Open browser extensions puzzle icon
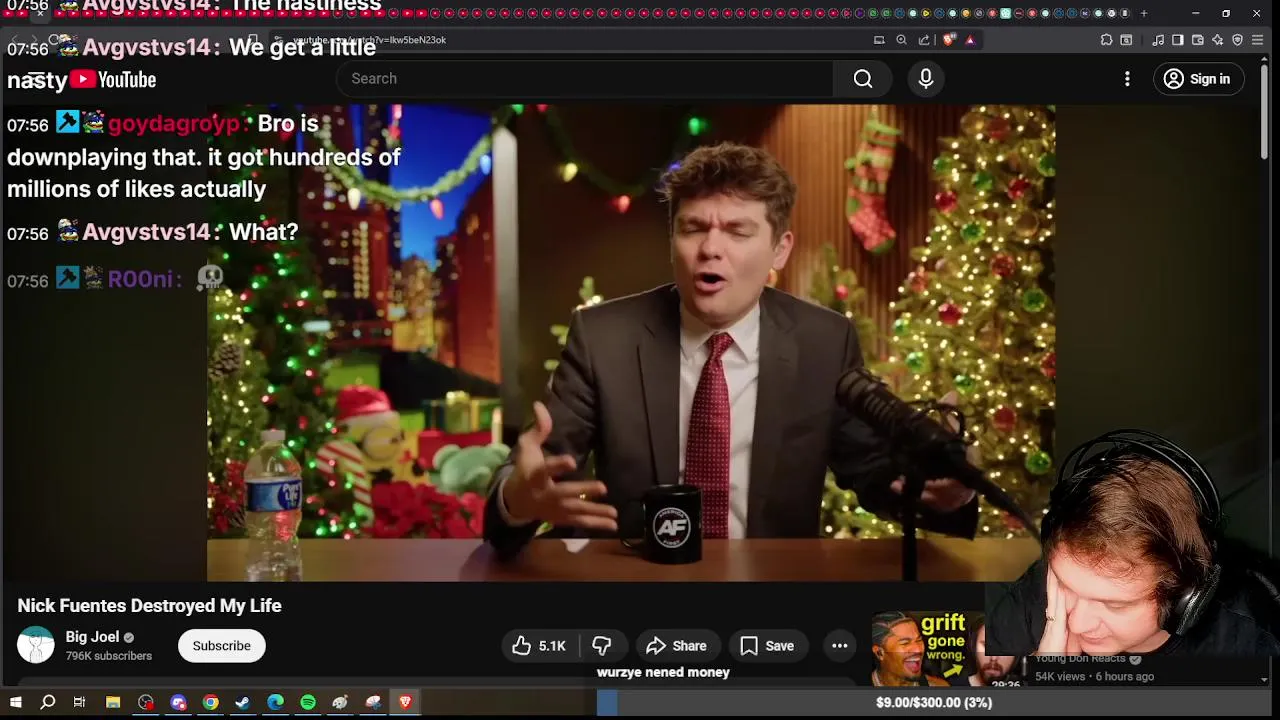Screen dimensions: 1280x720 click(x=1106, y=40)
